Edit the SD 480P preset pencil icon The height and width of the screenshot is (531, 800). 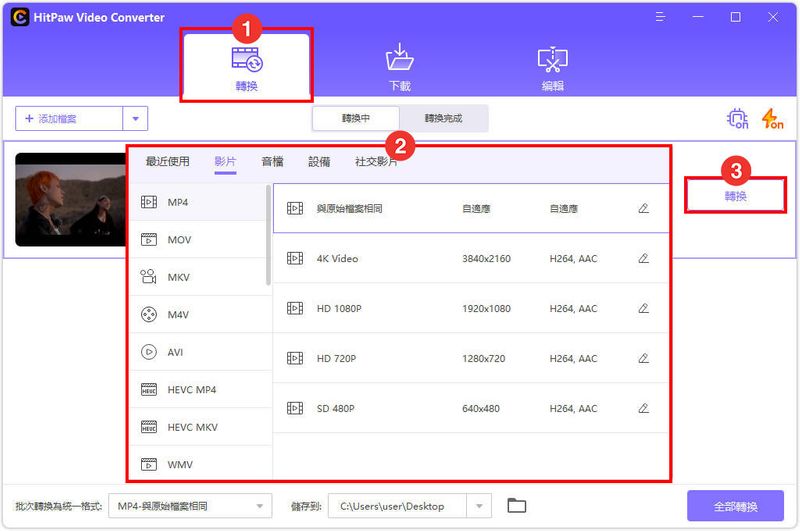(643, 408)
